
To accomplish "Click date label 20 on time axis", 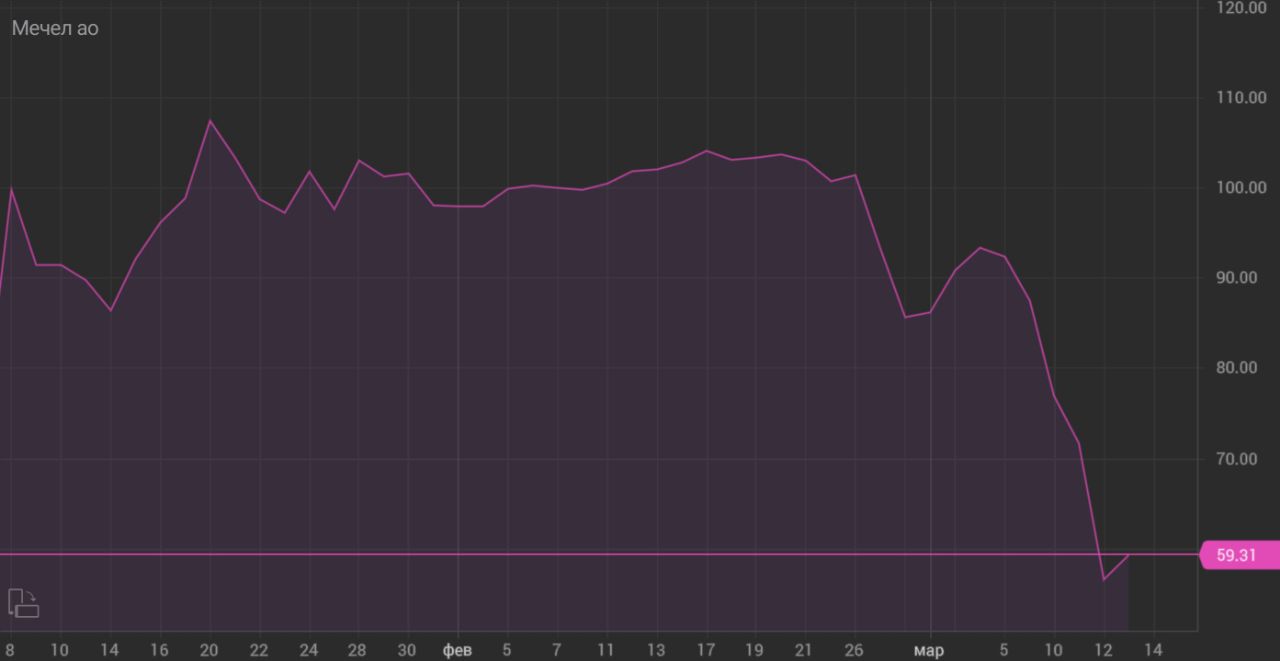I will click(209, 651).
